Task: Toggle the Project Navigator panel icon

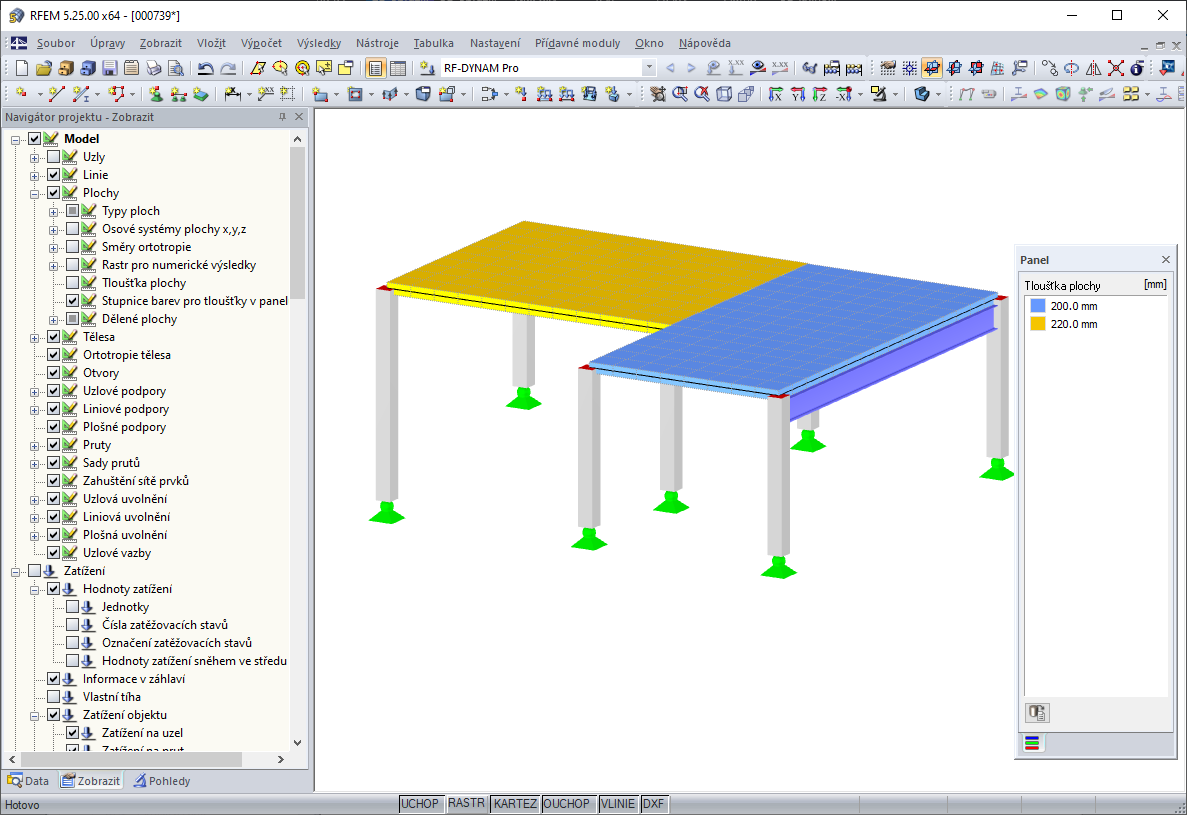Action: [375, 68]
